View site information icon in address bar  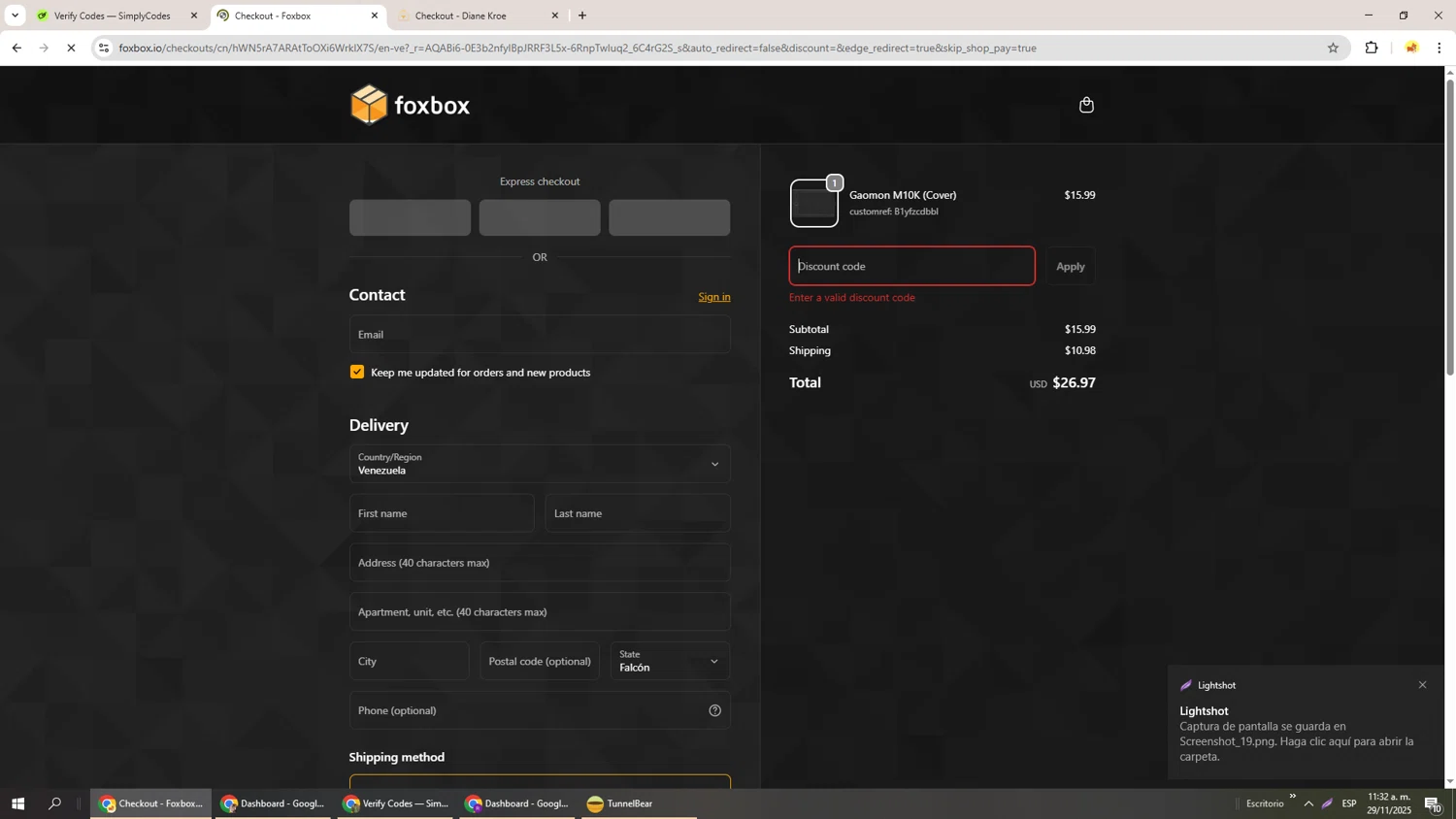(x=104, y=48)
